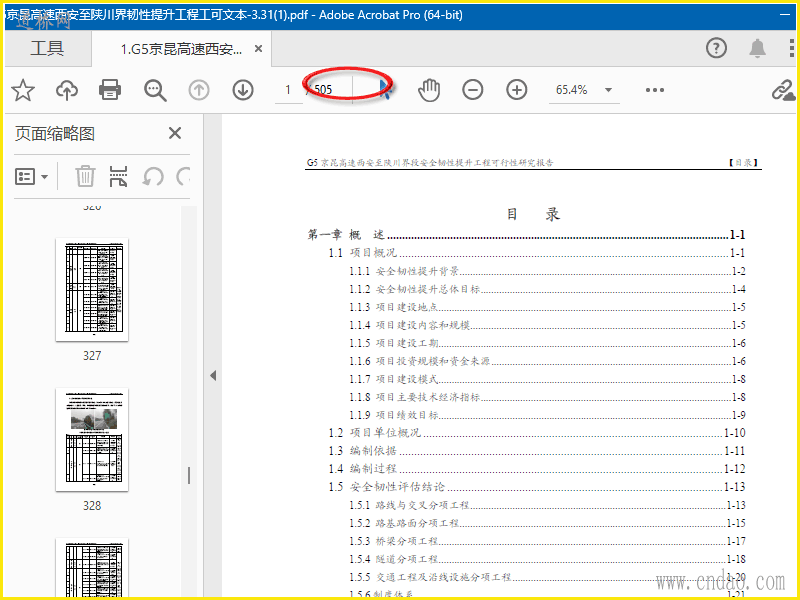800x600 pixels.
Task: Print the document with the printer icon
Action: tap(110, 90)
